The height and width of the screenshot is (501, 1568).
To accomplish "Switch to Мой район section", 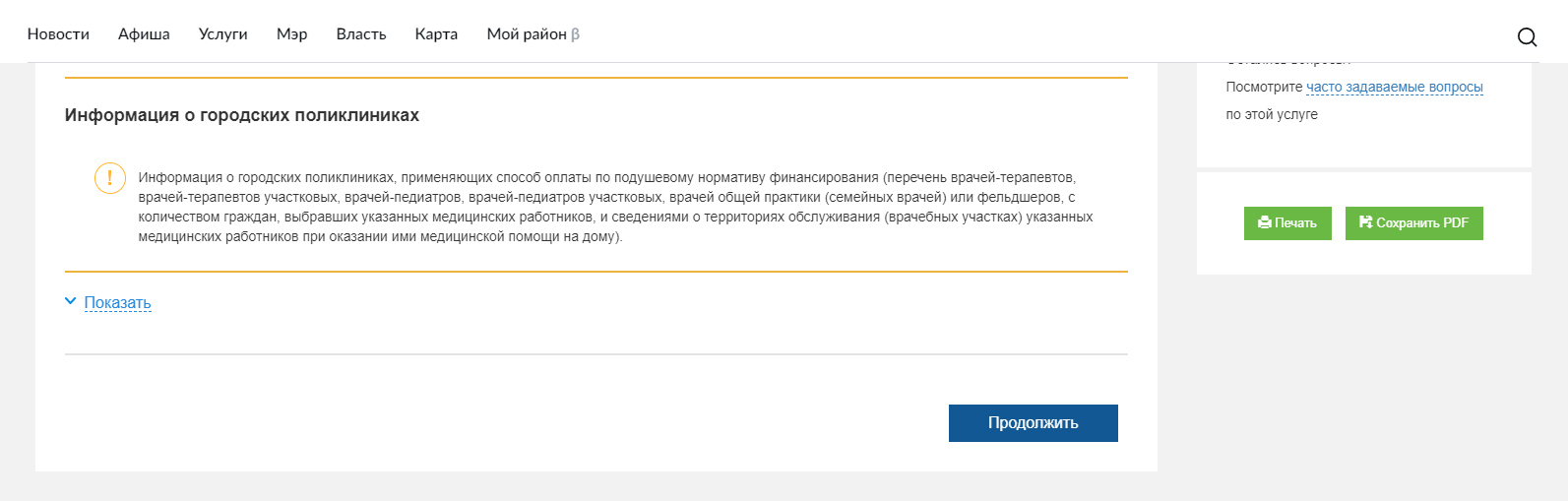I will 526,34.
